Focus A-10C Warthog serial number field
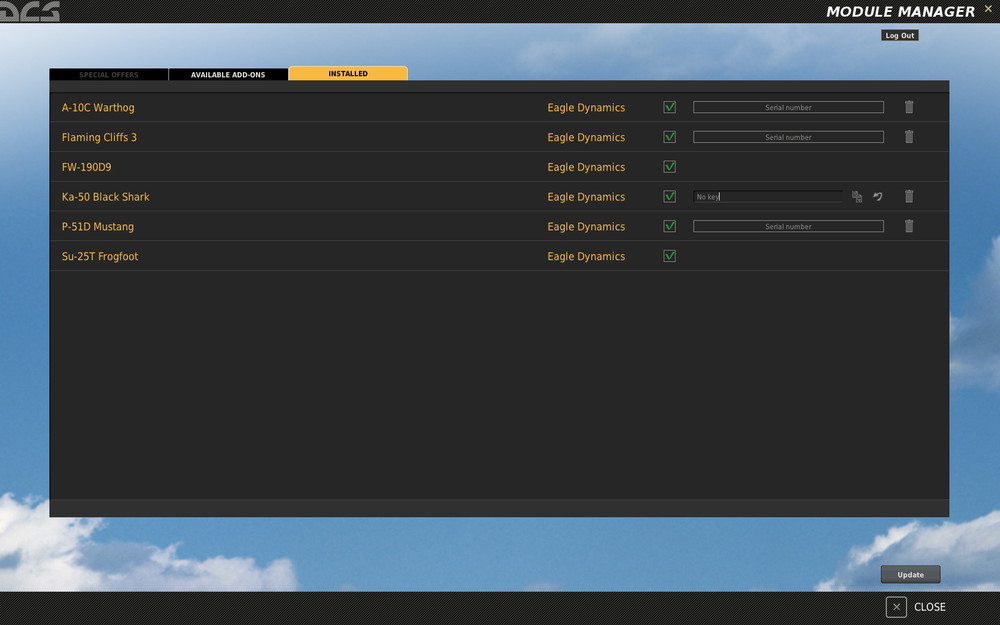The image size is (1000, 625). coord(788,107)
